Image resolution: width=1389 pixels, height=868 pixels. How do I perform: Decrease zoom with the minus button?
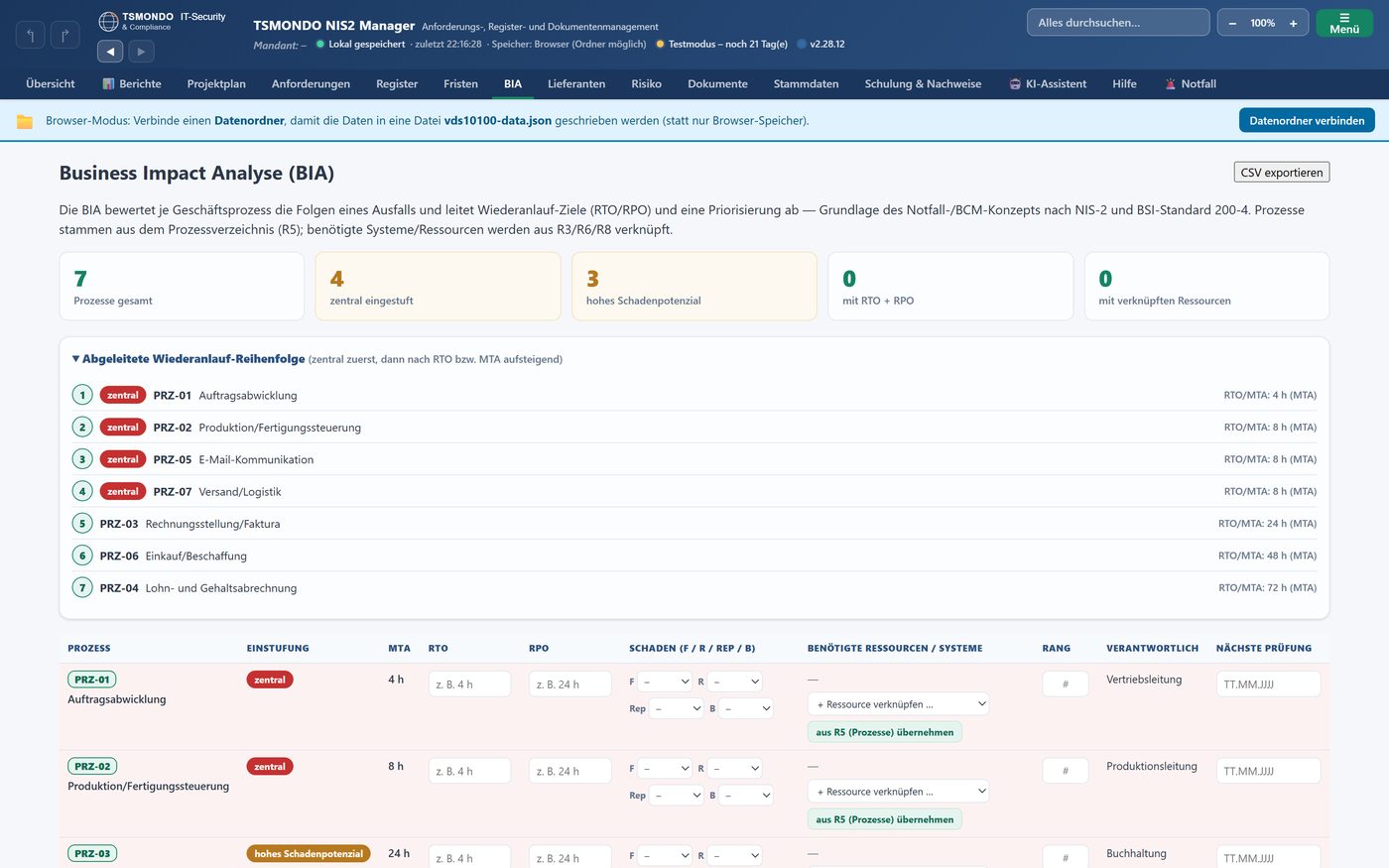click(x=1232, y=23)
